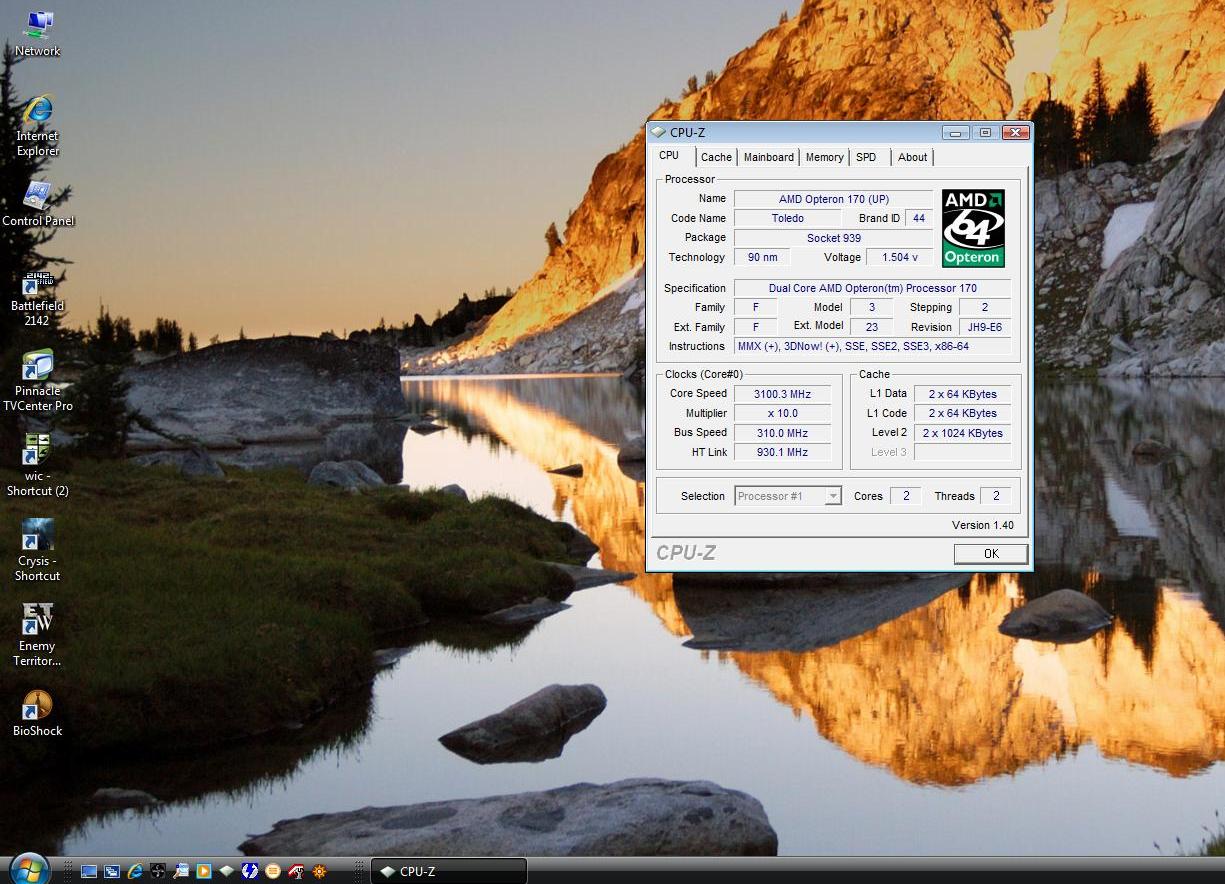Click the HT Link value 930.1 MHz

tap(782, 452)
